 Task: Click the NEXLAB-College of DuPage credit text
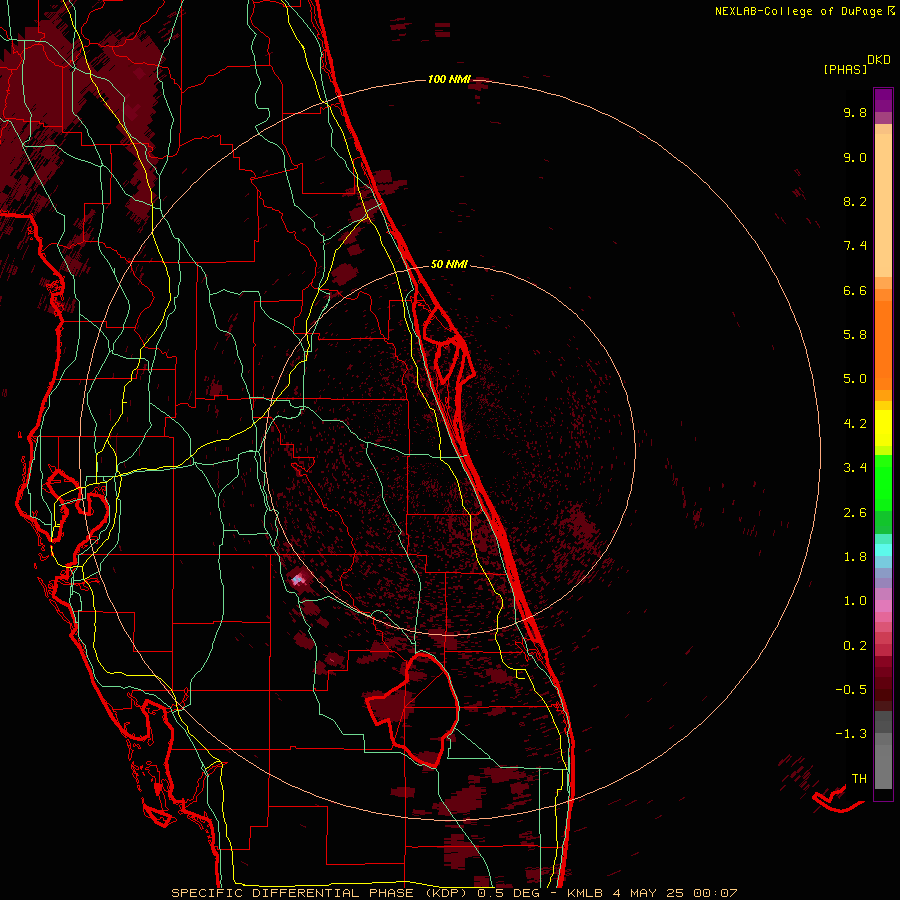[x=798, y=11]
